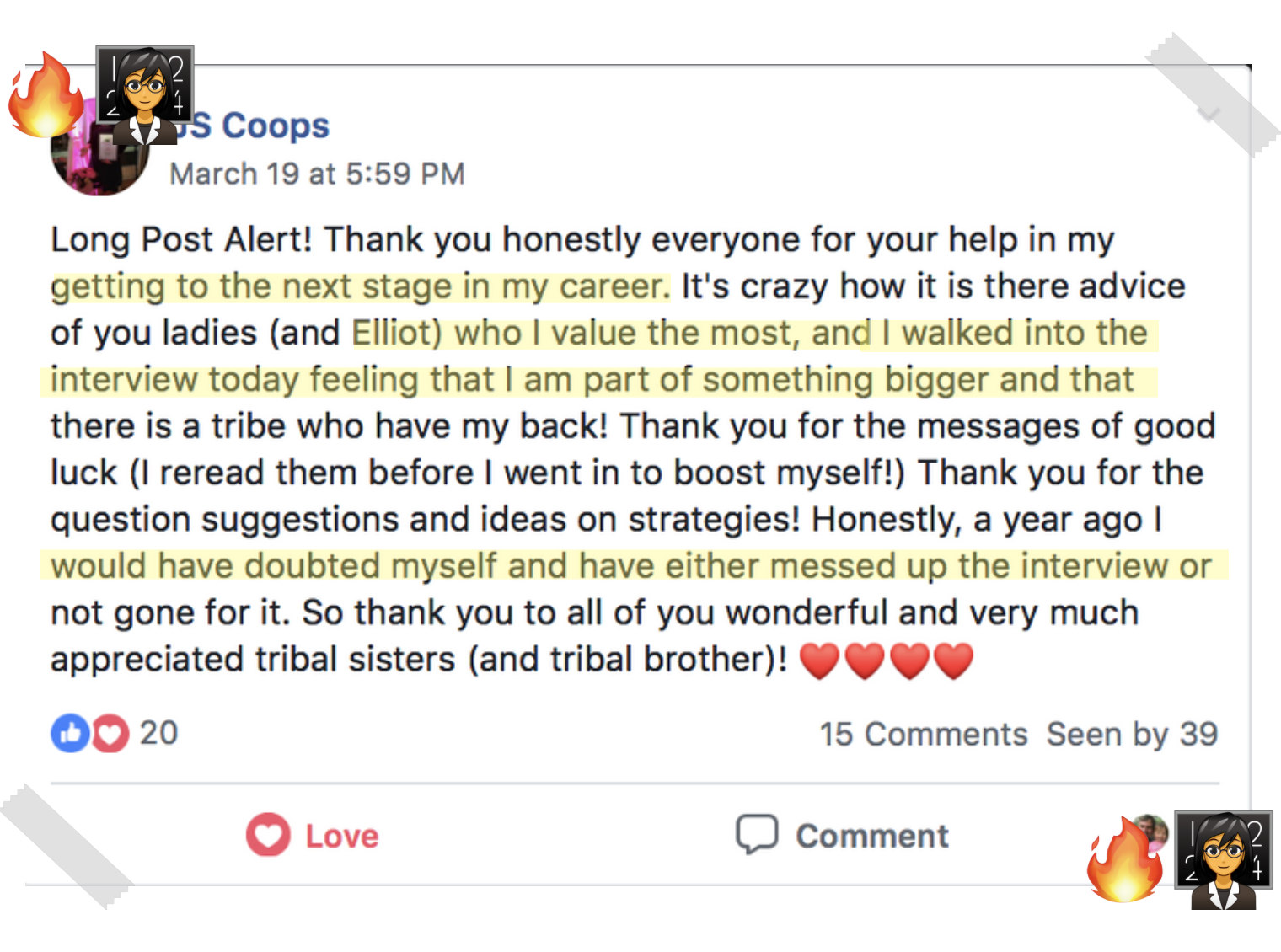1281x952 pixels.
Task: Click the blue thumbs-up reaction icon
Action: [x=70, y=733]
